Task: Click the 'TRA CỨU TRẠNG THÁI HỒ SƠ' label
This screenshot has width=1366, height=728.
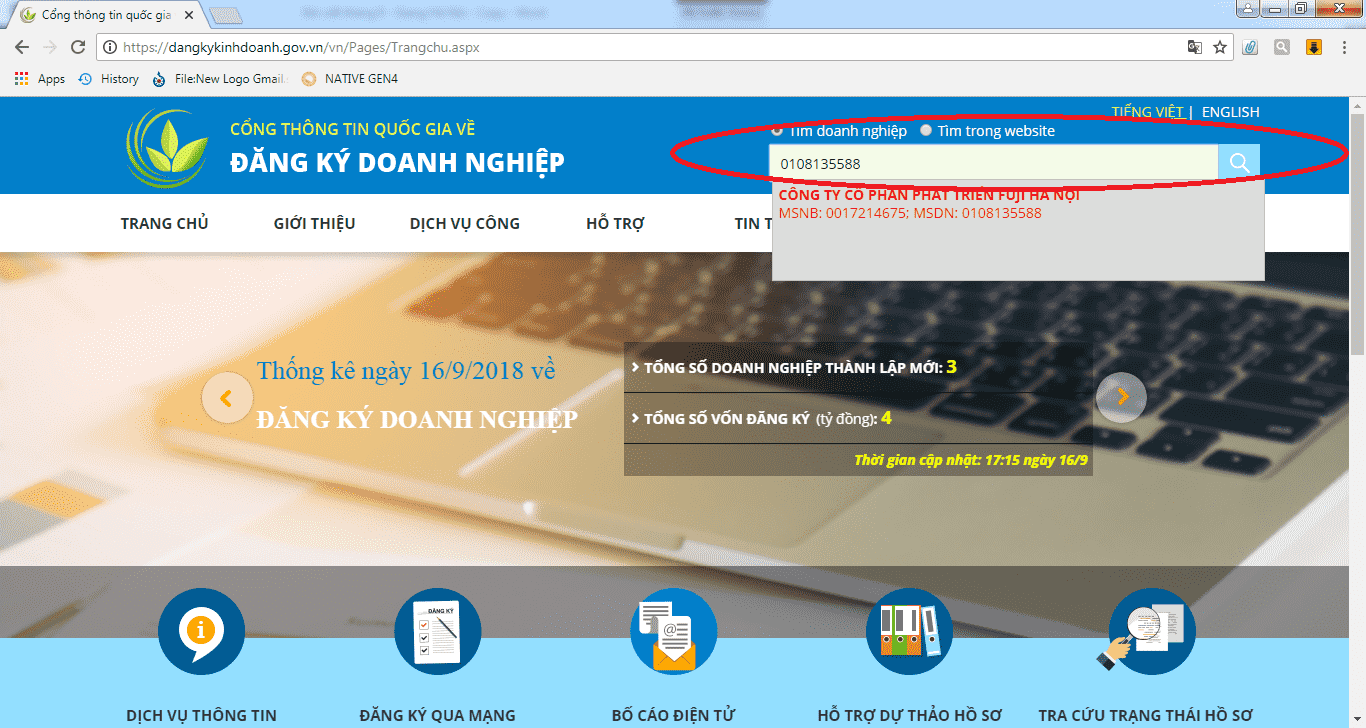Action: tap(1145, 715)
